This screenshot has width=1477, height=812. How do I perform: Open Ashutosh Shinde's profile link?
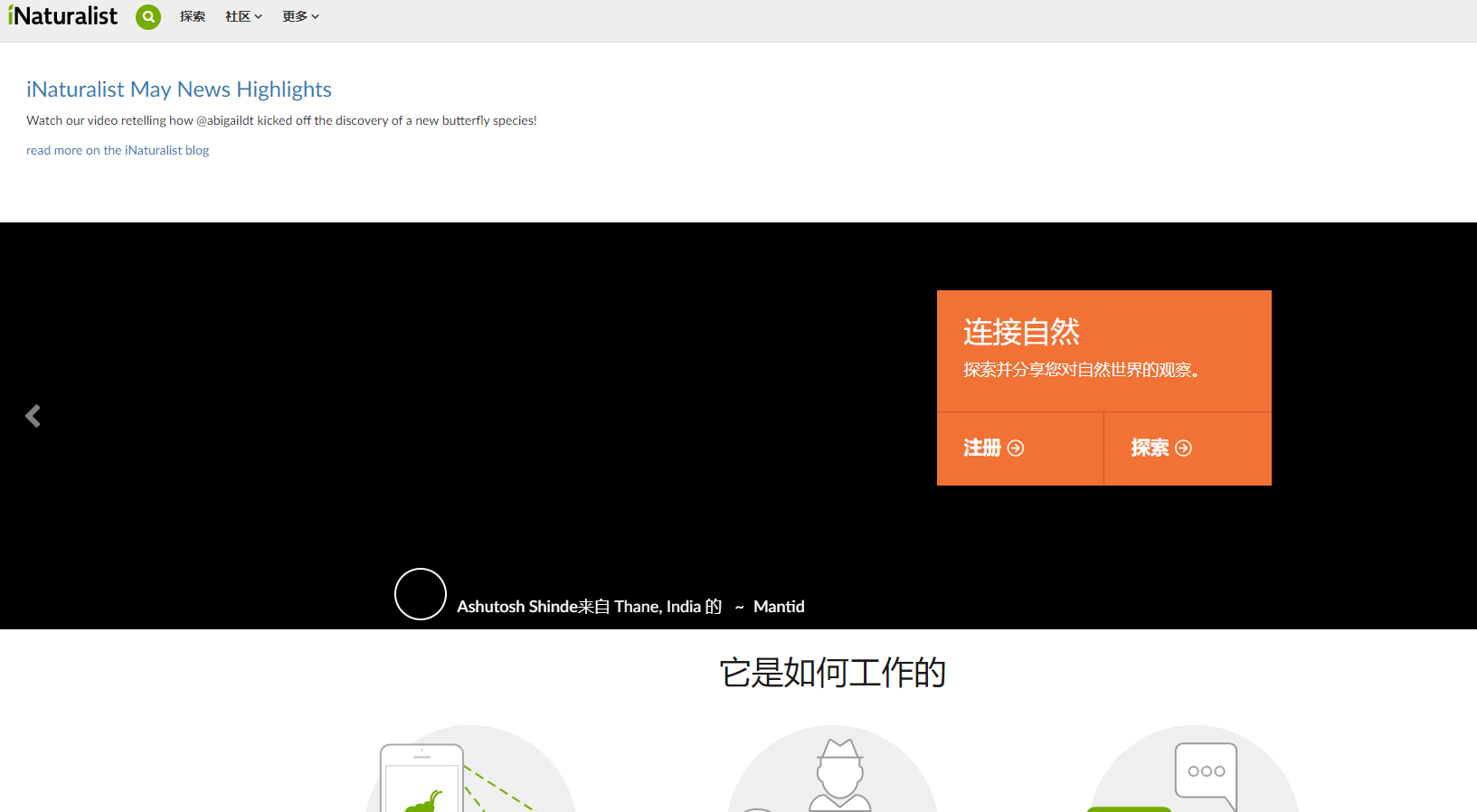(x=517, y=607)
